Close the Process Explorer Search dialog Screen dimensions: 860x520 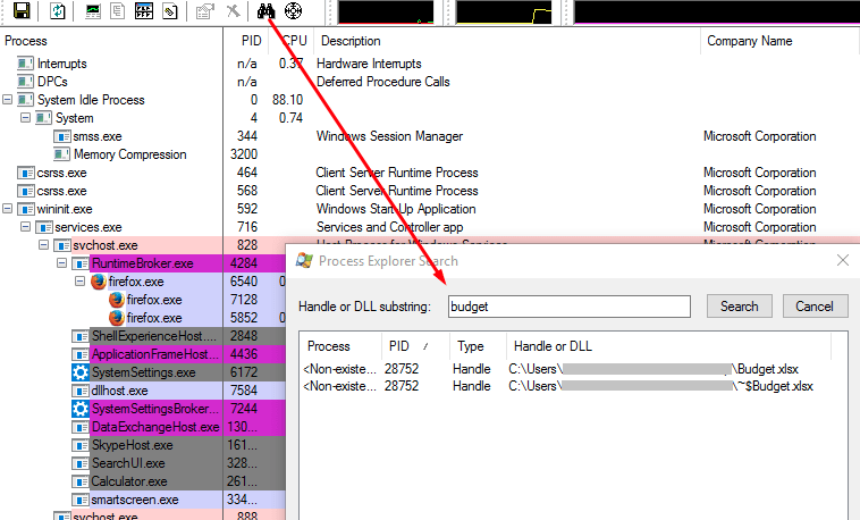[x=843, y=260]
